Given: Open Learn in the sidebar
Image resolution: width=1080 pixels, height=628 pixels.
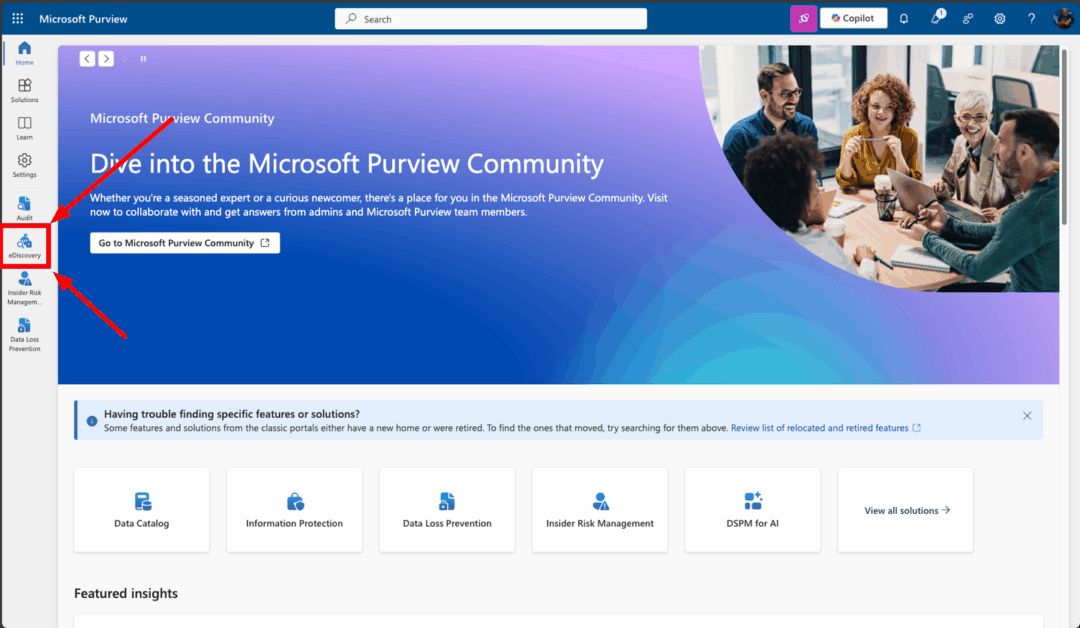Looking at the screenshot, I should 25,127.
